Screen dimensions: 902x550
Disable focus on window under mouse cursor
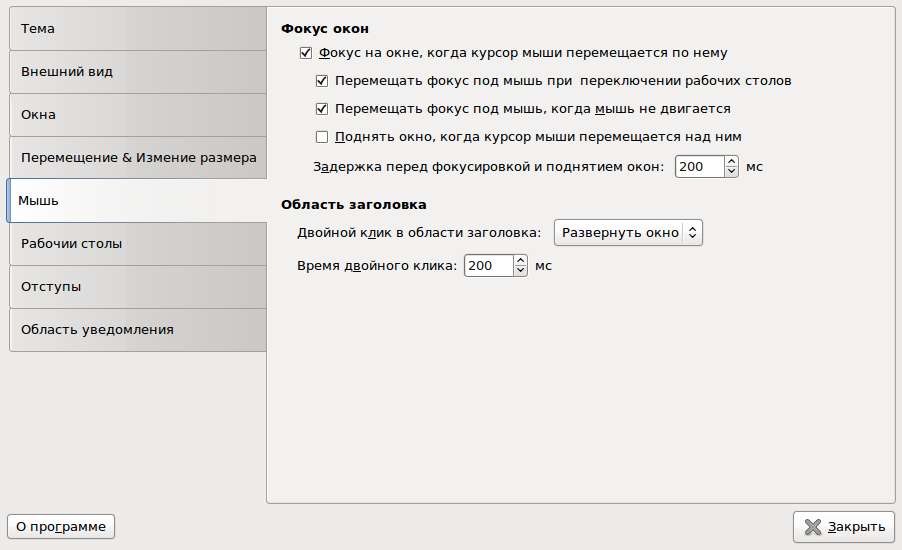[306, 53]
